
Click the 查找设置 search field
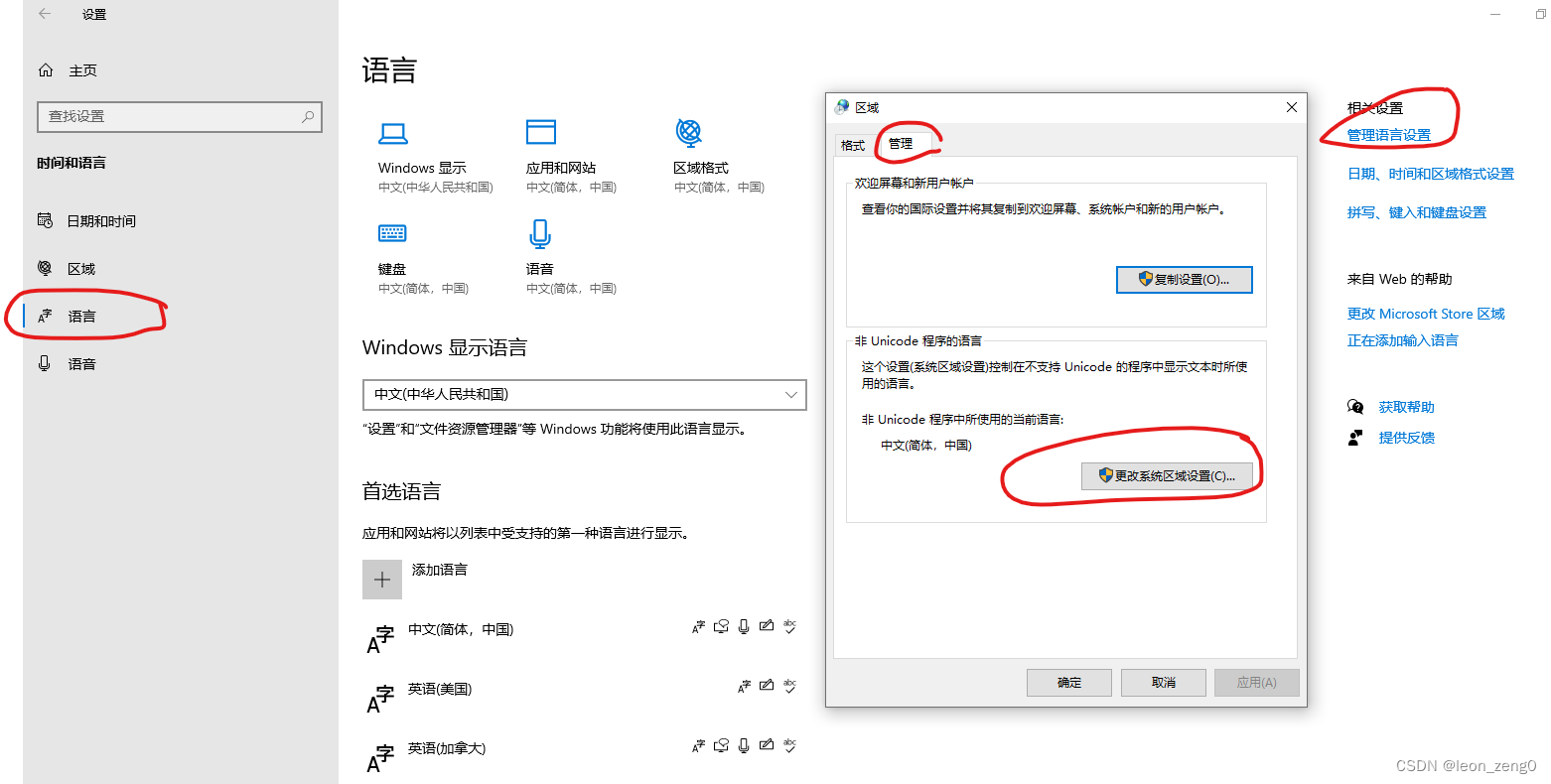tap(180, 116)
